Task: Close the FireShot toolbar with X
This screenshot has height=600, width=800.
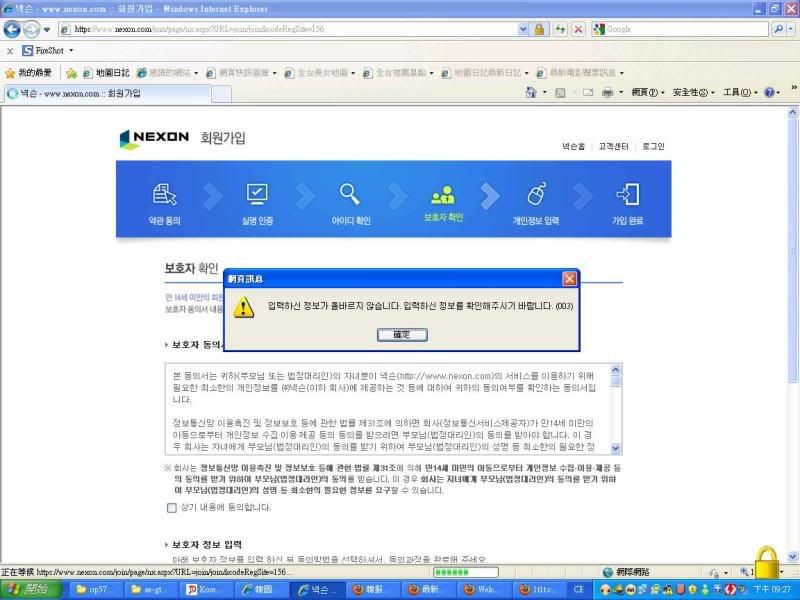Action: pyautogui.click(x=10, y=51)
